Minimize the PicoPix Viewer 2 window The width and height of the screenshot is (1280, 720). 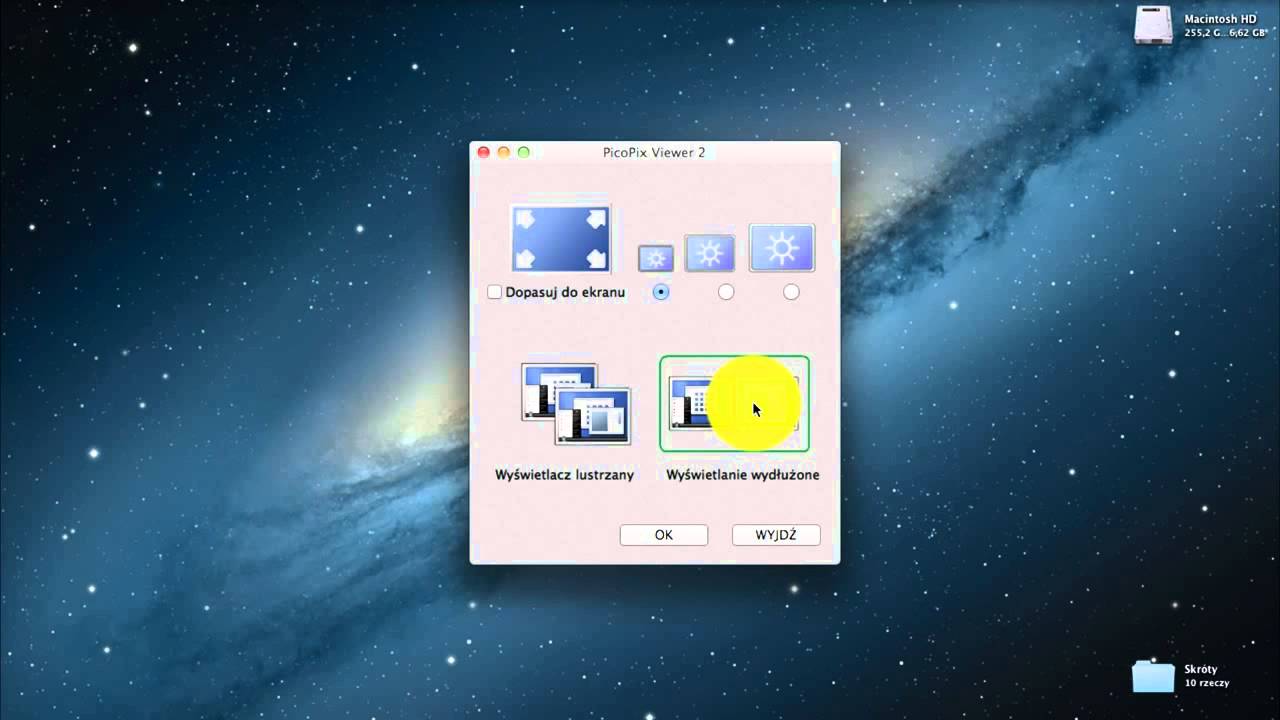(x=504, y=152)
